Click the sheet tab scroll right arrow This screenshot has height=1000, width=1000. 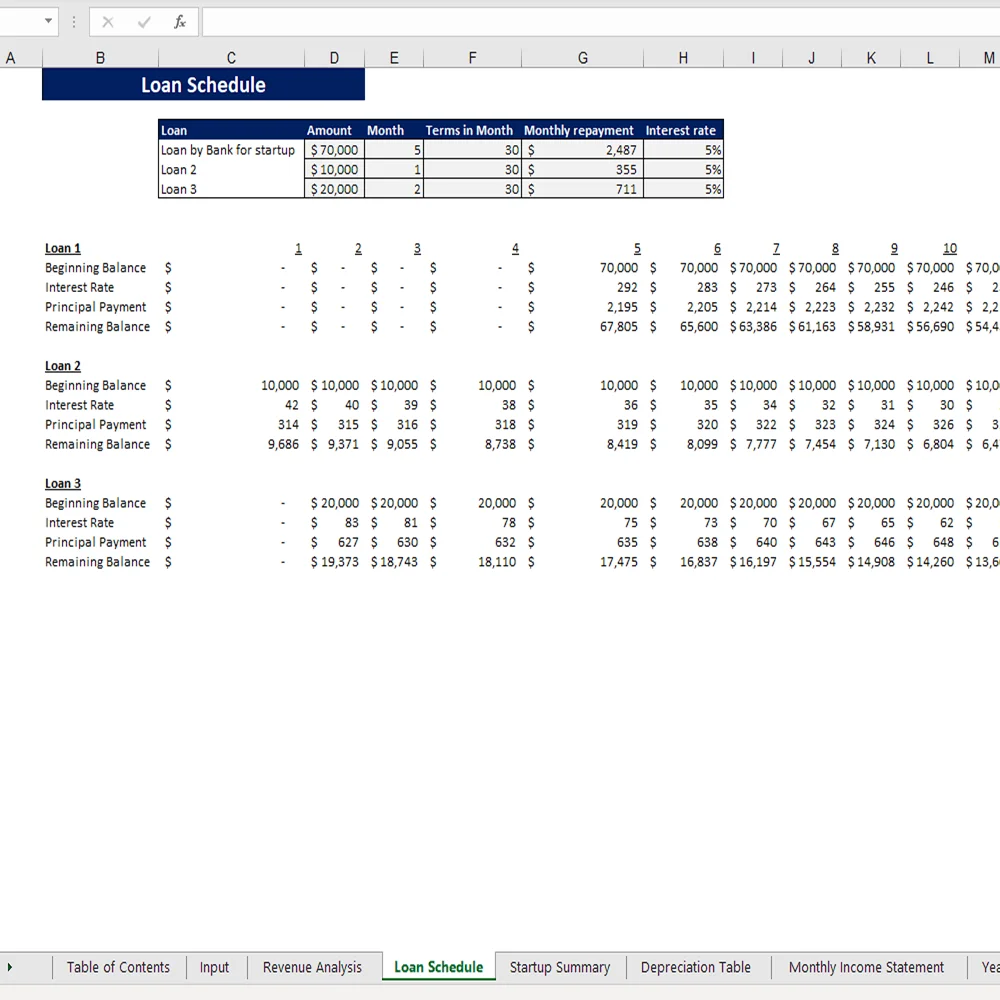(x=10, y=967)
